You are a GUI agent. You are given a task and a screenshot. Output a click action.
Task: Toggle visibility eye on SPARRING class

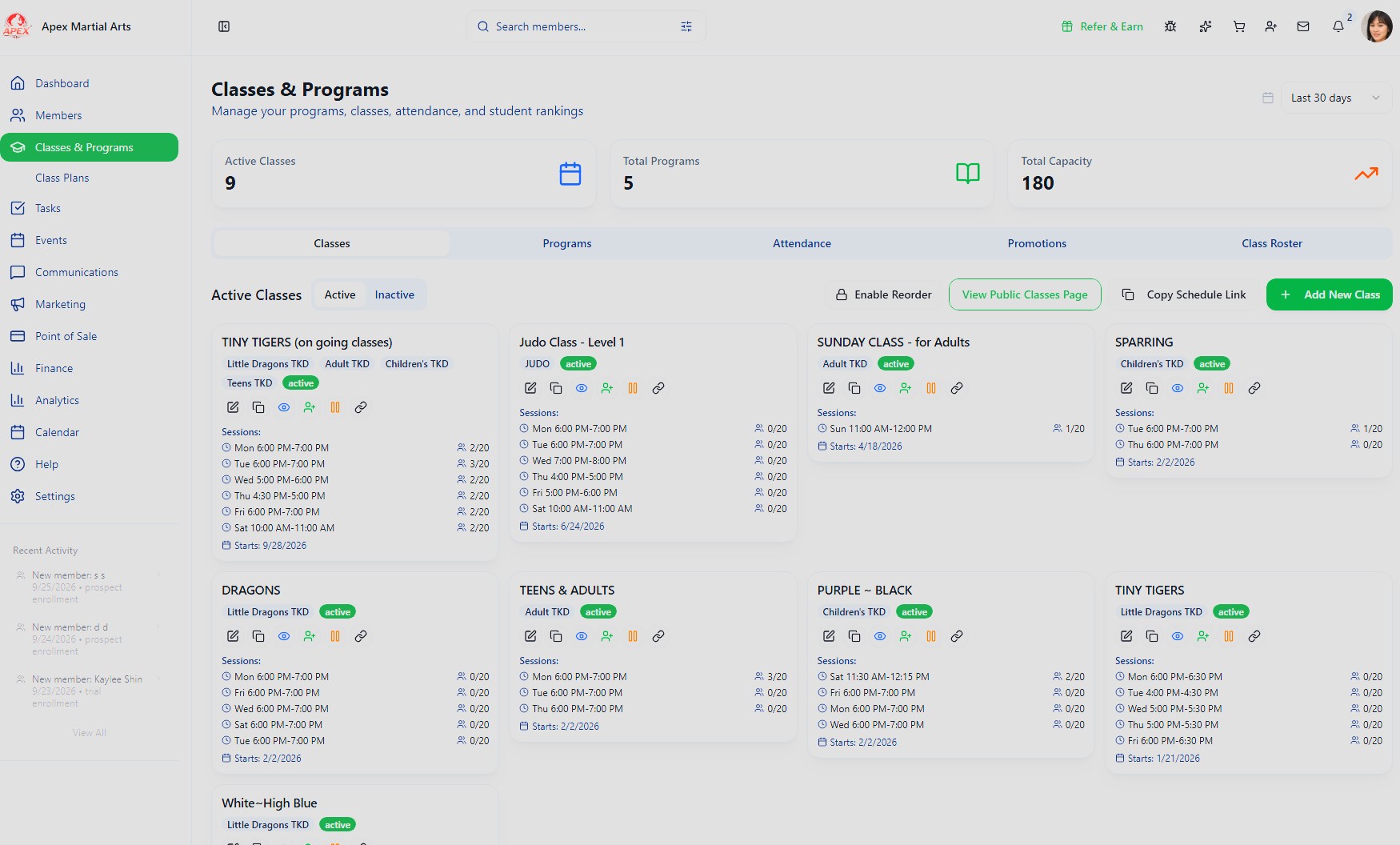[x=1178, y=388]
